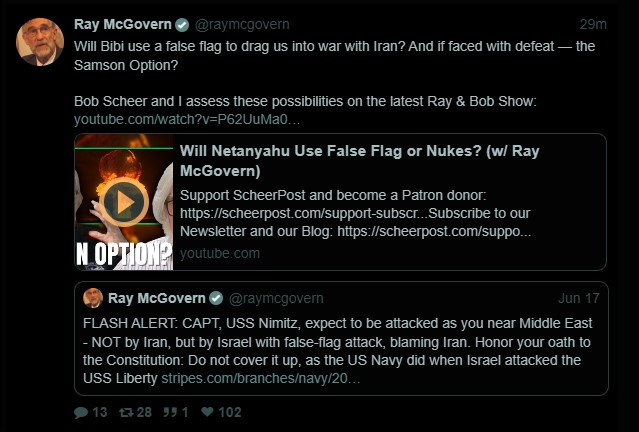Screen dimensions: 639x432
Task: Open the youtube.com/watch?v=P62UuMa0 link
Action: (187, 119)
